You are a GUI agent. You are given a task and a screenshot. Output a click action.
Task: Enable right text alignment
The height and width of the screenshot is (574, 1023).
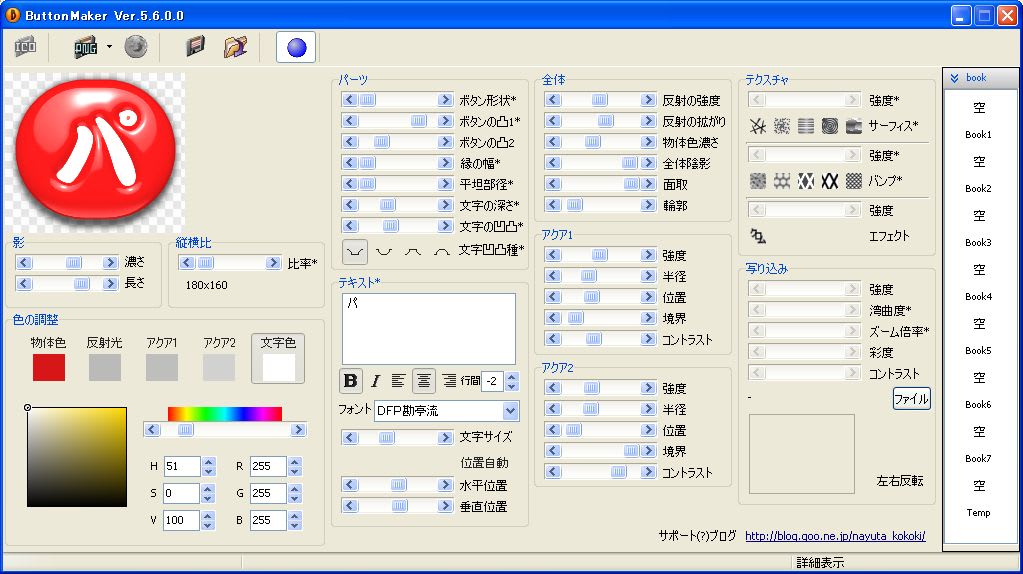tap(449, 381)
